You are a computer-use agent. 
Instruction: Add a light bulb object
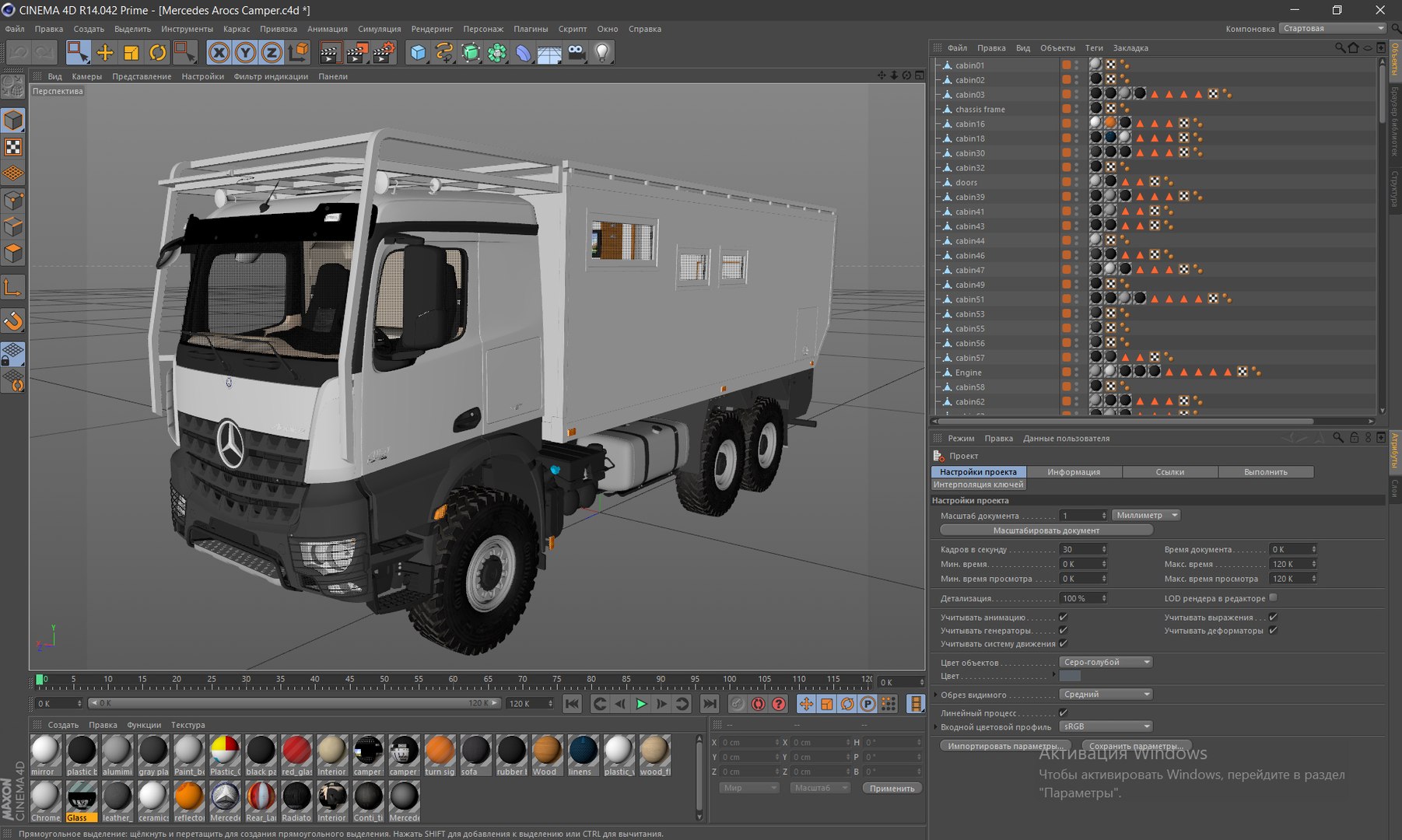coord(602,52)
